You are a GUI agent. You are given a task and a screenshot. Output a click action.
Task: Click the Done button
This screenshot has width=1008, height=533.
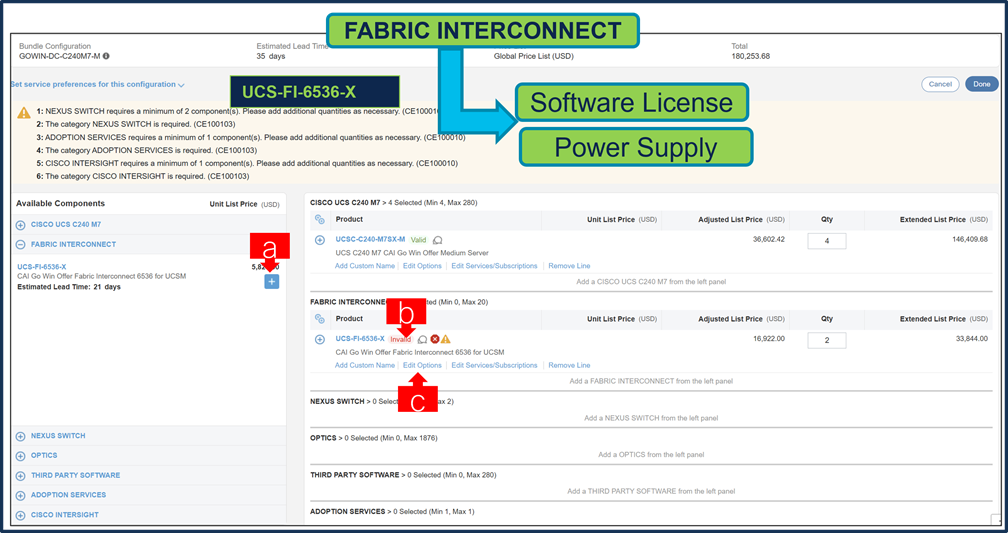(x=982, y=84)
